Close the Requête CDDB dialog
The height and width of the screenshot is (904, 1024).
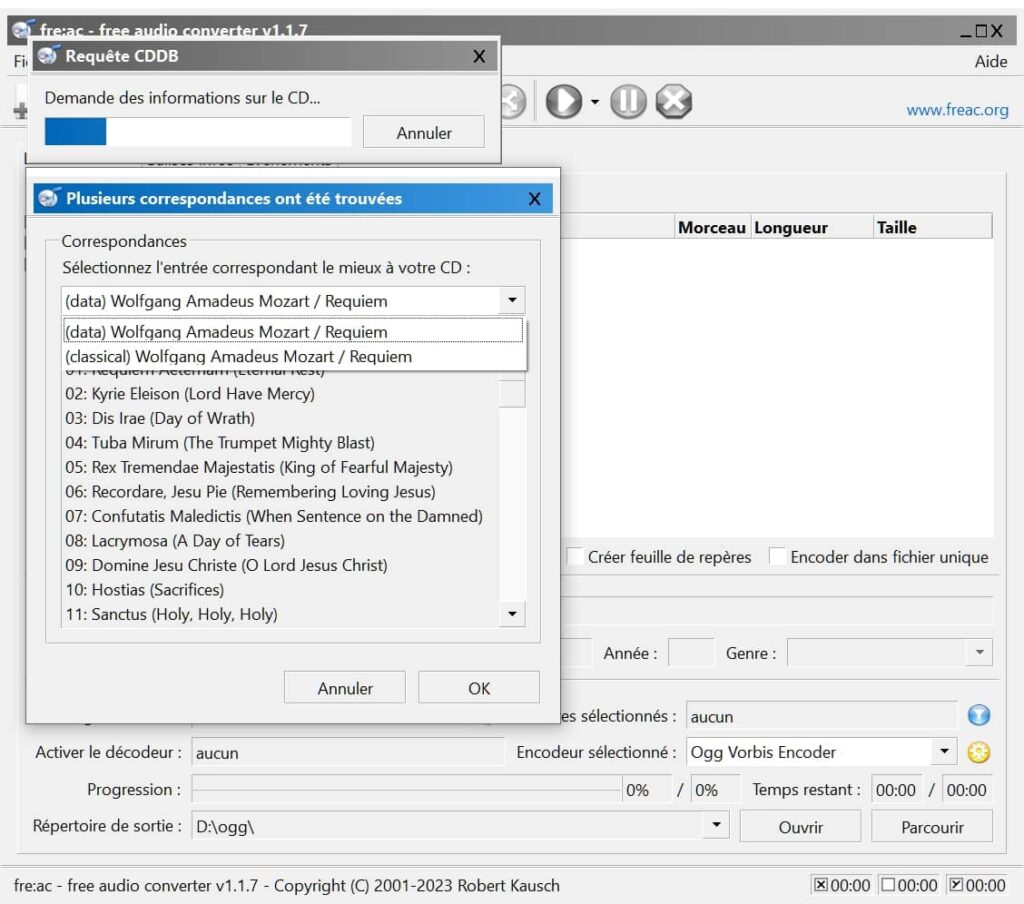coord(479,57)
